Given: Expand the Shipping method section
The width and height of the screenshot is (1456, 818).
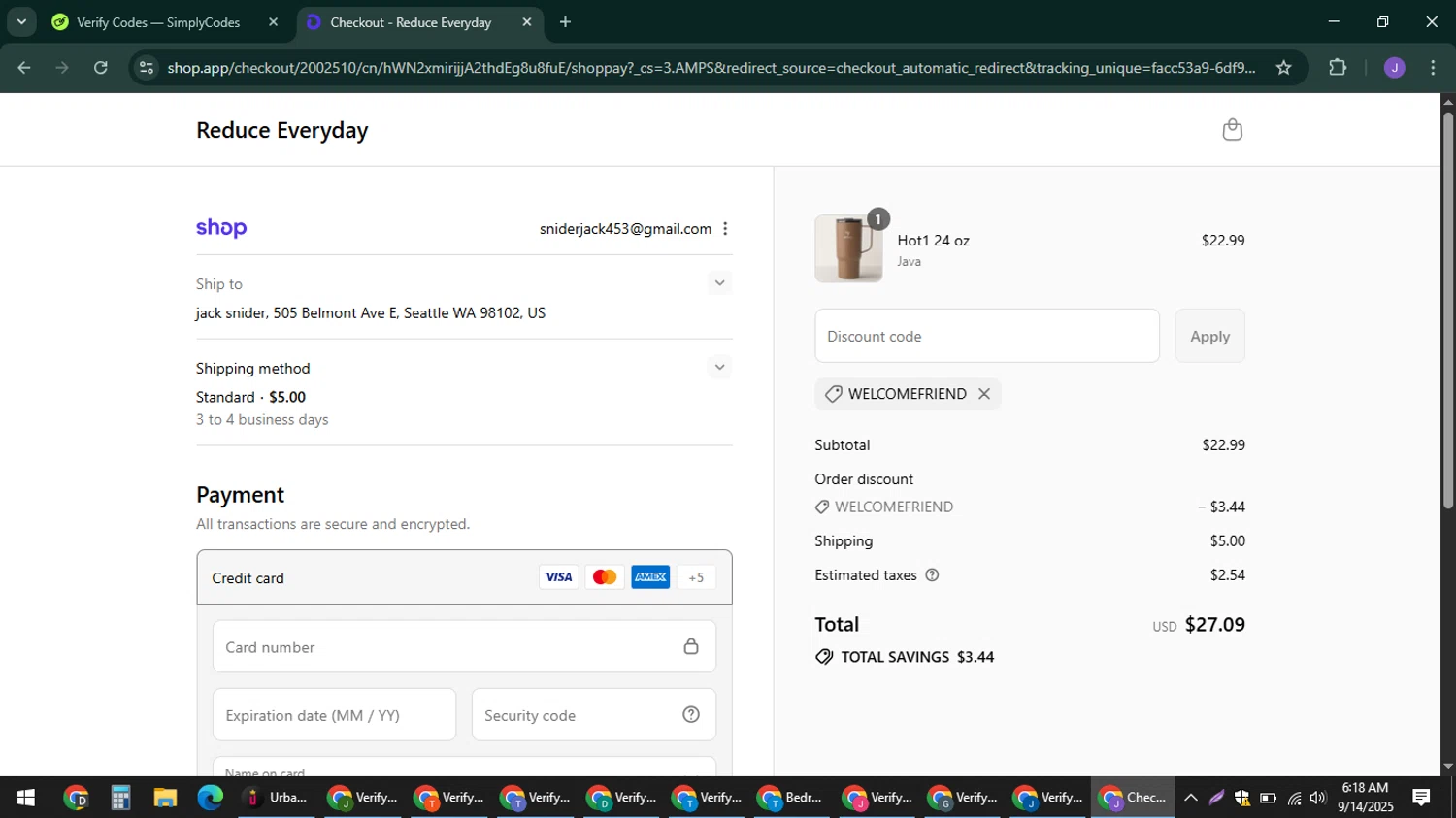Looking at the screenshot, I should (719, 367).
